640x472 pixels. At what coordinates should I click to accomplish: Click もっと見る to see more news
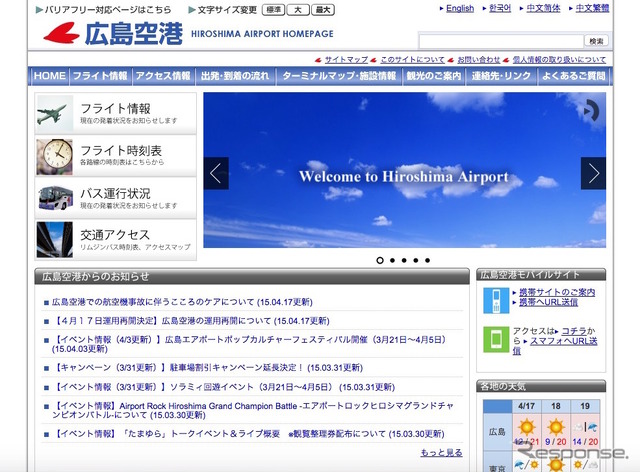[441, 452]
